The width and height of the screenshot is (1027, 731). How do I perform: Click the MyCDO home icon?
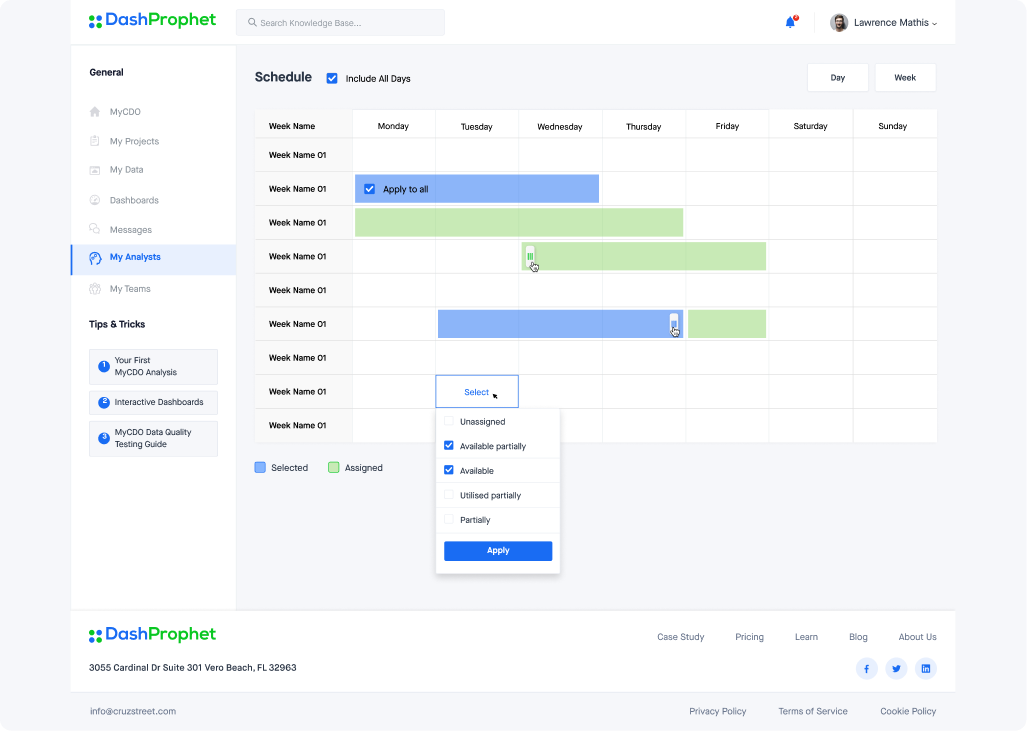[95, 112]
